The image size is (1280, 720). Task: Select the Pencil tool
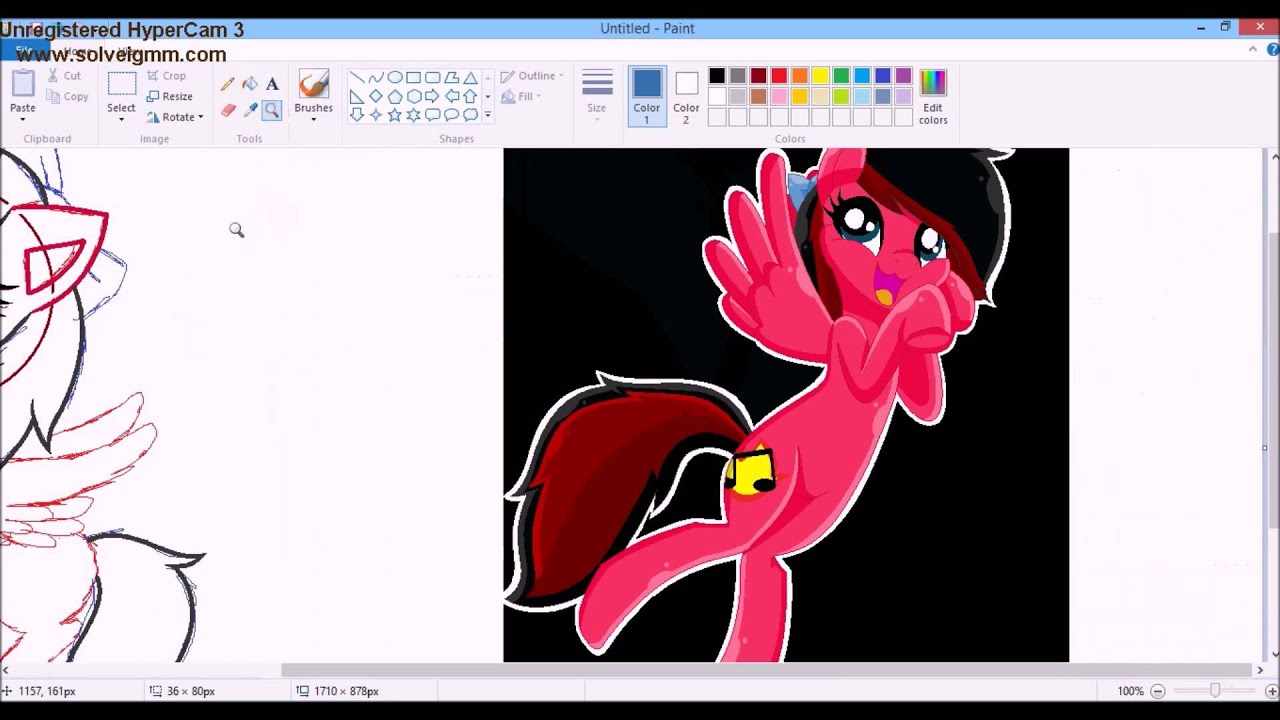coord(227,85)
